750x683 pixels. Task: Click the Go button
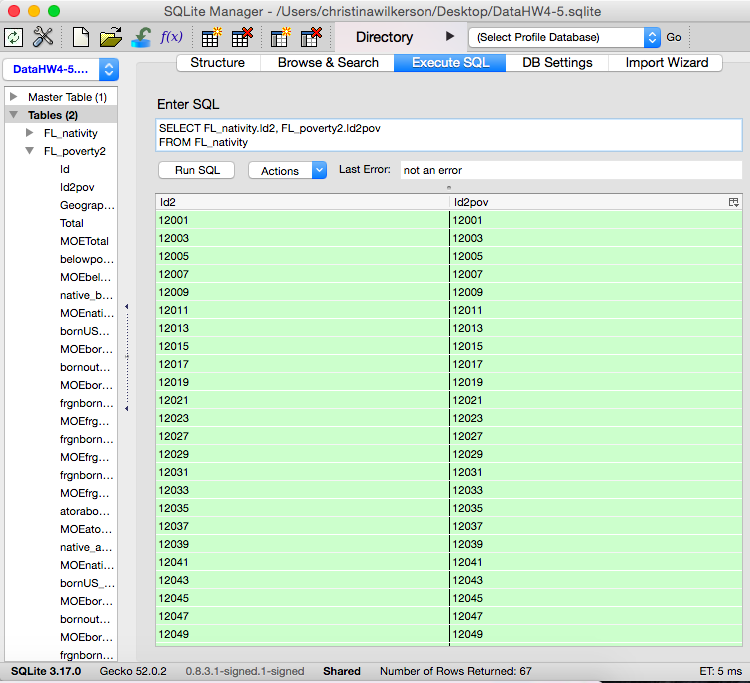(673, 37)
